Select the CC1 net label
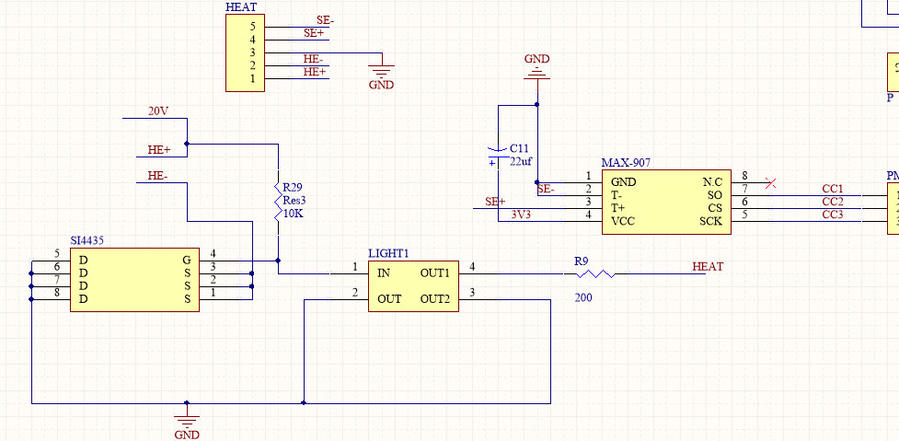The height and width of the screenshot is (441, 899). 832,189
